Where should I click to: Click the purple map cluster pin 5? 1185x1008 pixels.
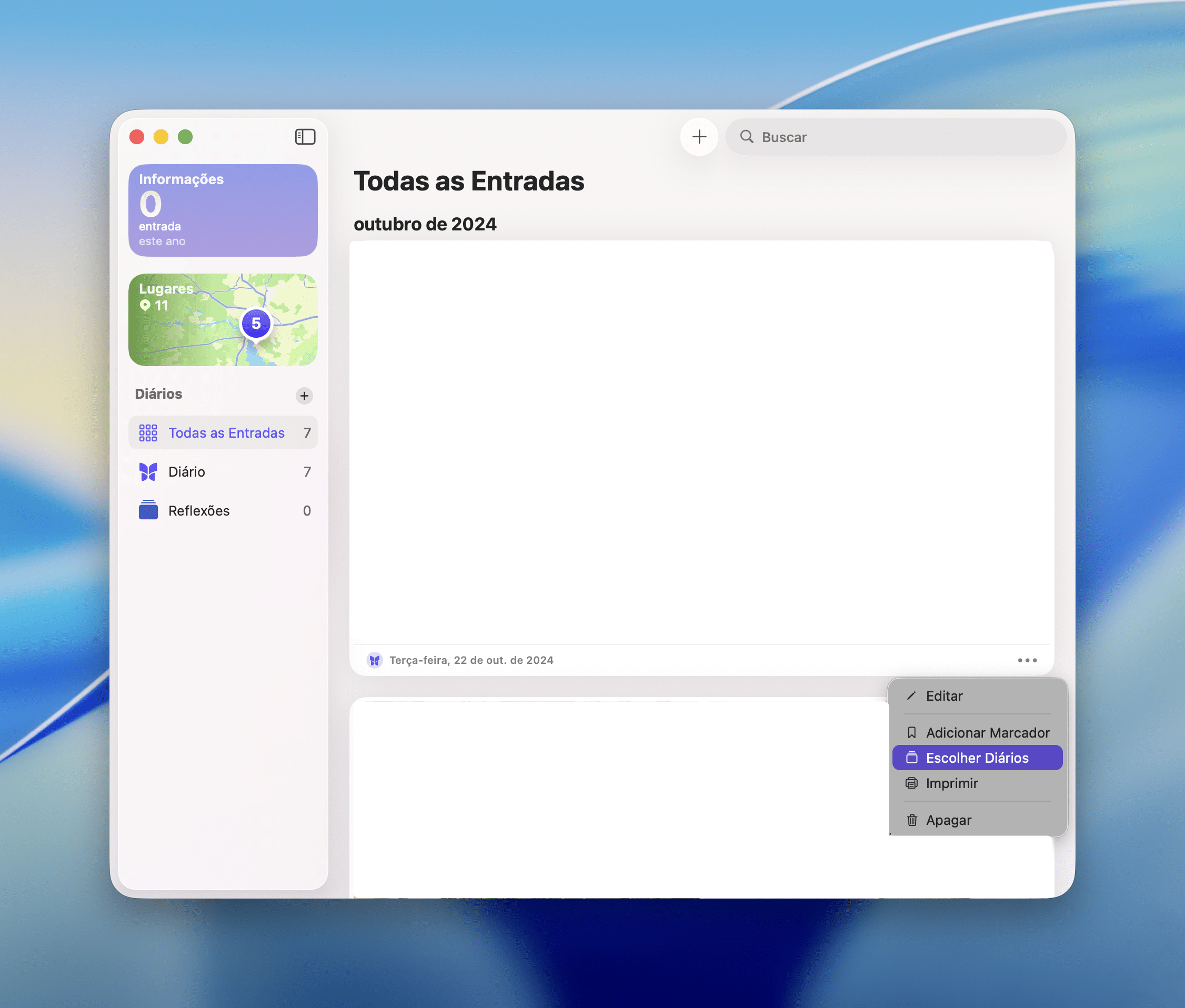coord(256,324)
